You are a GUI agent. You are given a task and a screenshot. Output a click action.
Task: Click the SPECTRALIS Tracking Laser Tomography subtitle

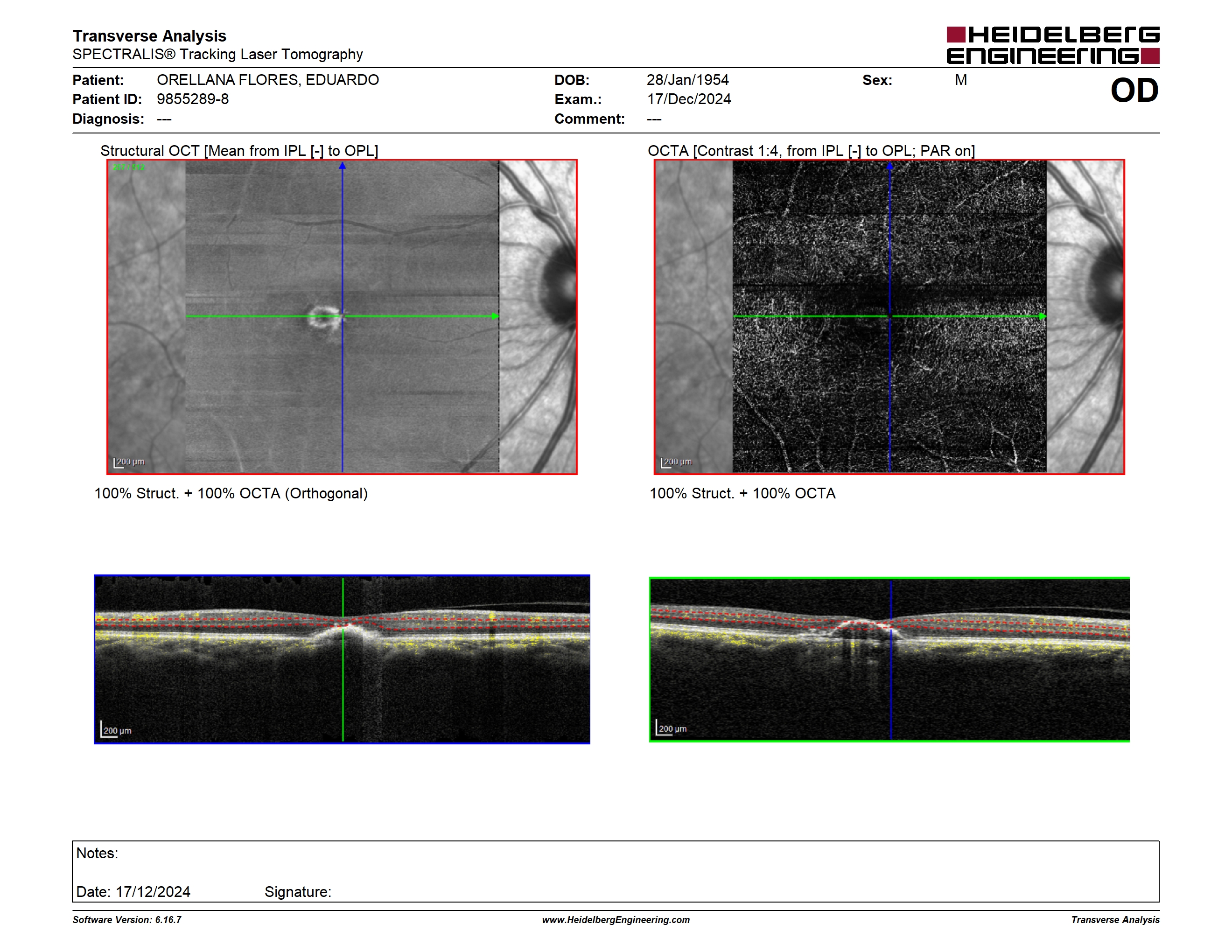pyautogui.click(x=218, y=55)
